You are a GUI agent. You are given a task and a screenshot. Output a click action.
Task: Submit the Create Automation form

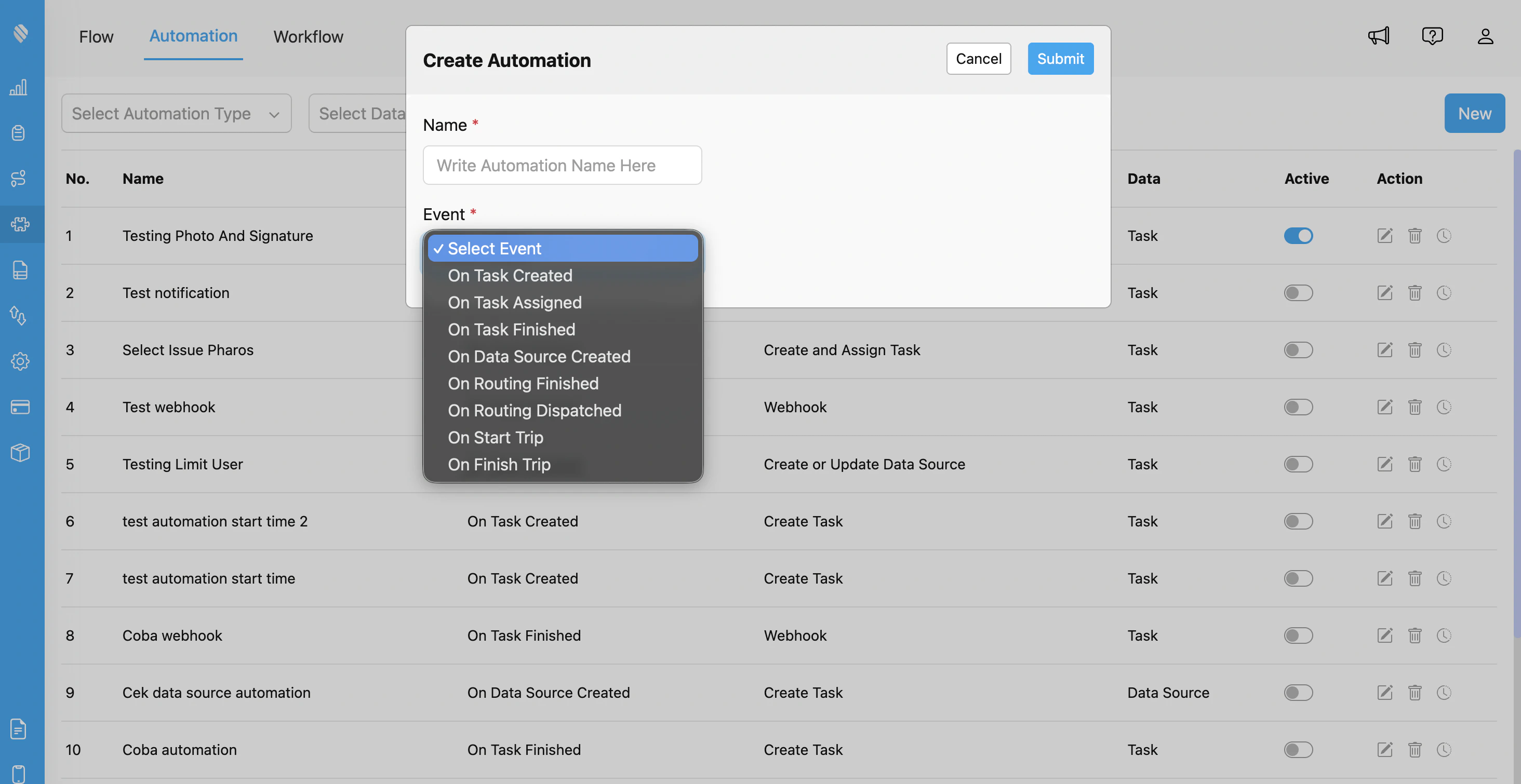click(x=1060, y=59)
